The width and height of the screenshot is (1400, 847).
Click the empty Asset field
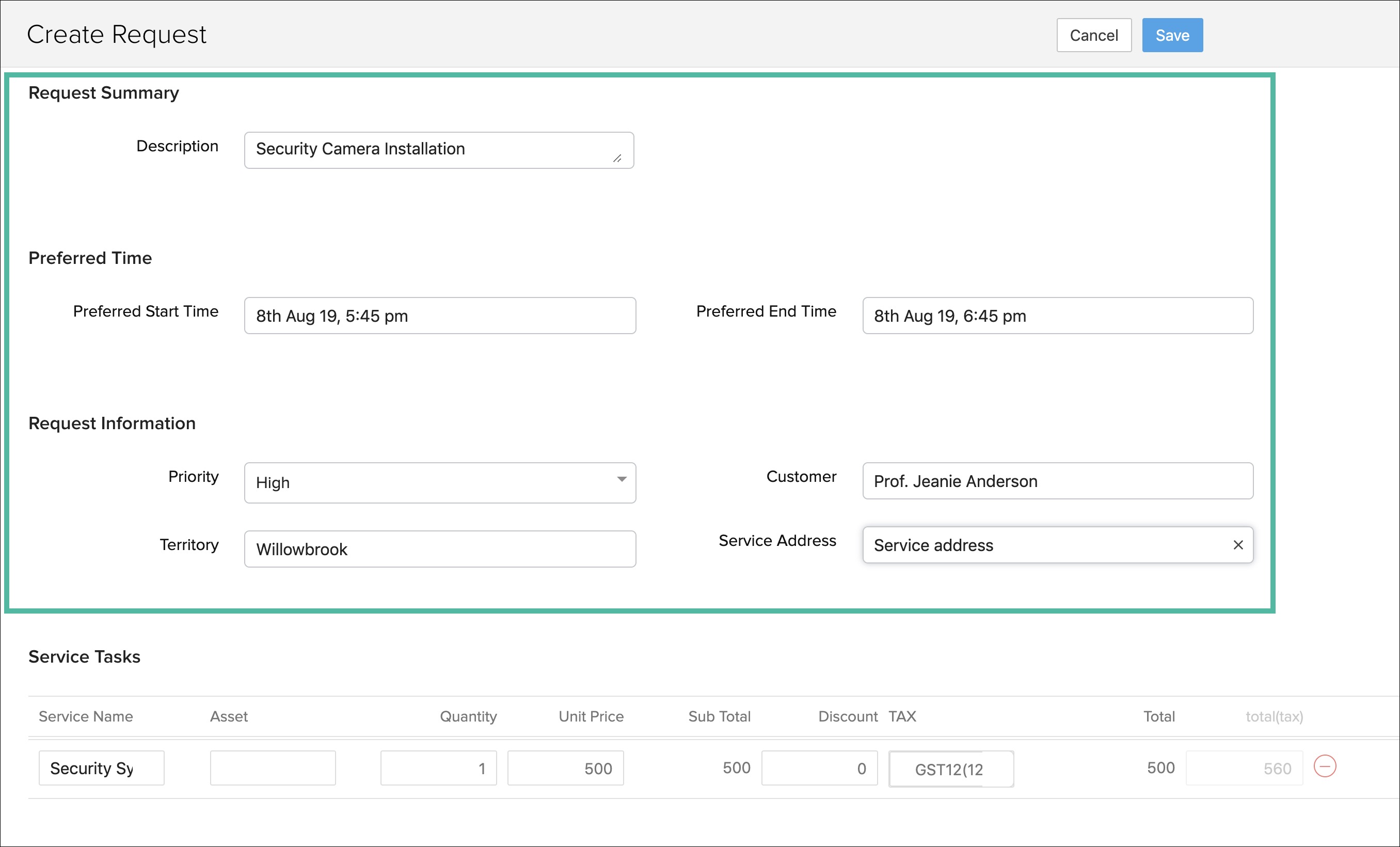(272, 768)
